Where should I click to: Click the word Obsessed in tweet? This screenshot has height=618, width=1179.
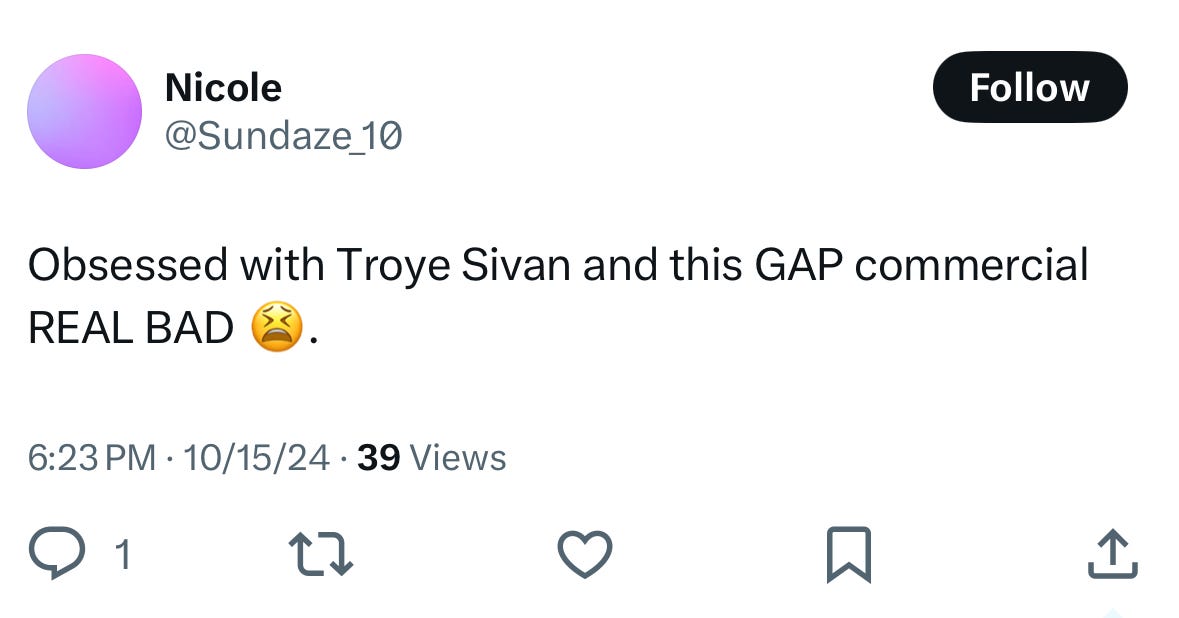(127, 266)
